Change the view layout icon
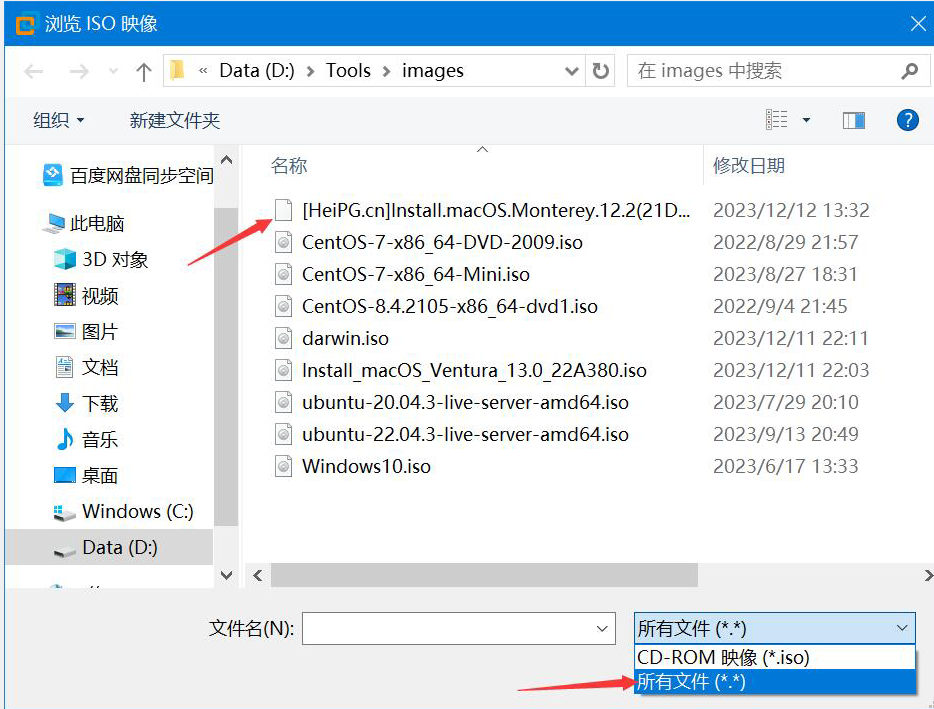The image size is (934, 709). tap(776, 120)
